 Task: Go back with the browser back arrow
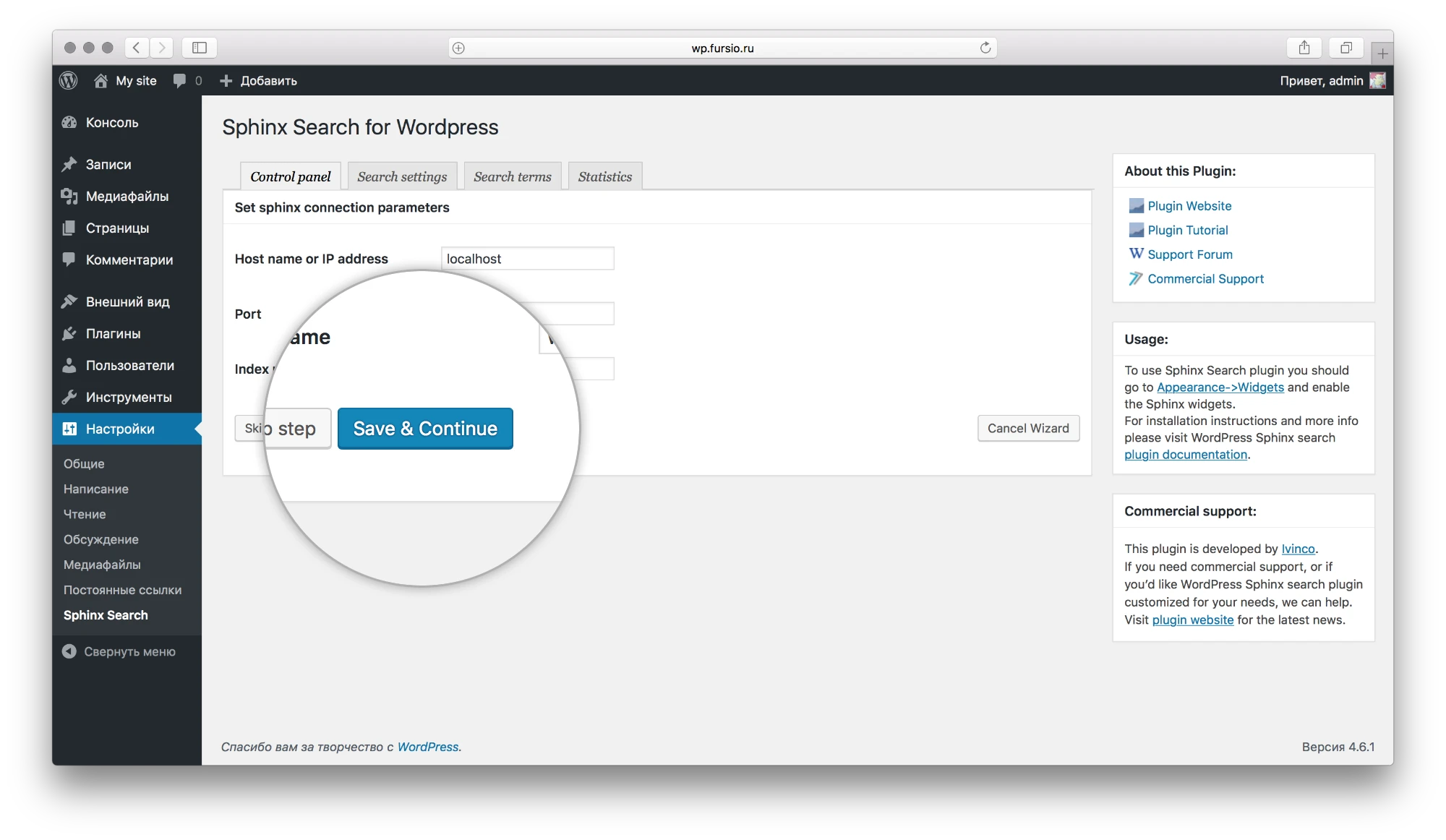[x=137, y=48]
